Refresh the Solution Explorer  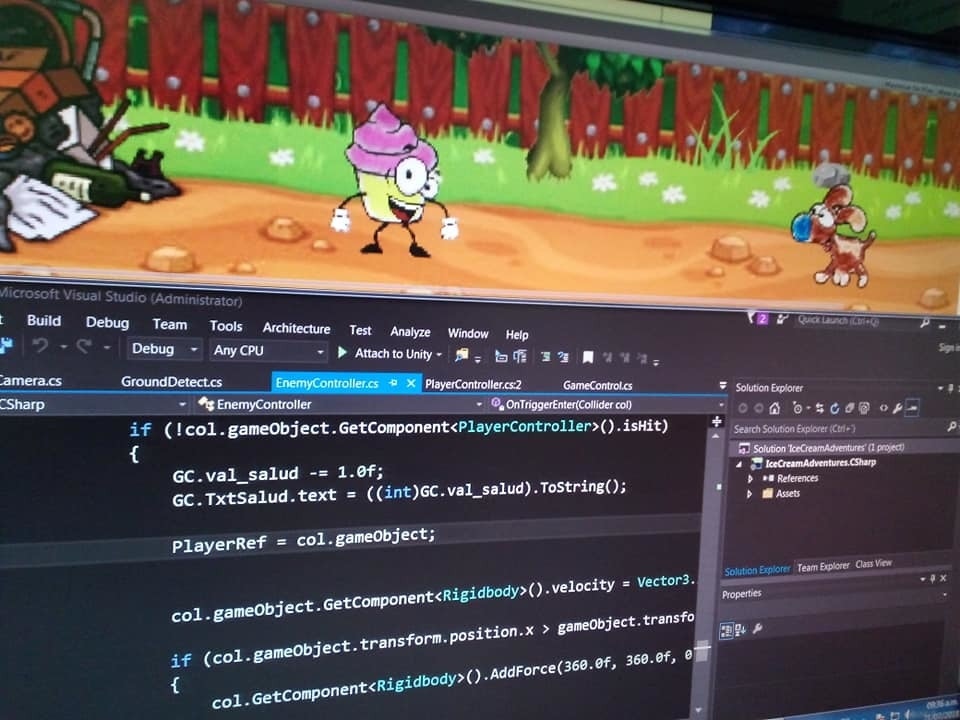[834, 408]
